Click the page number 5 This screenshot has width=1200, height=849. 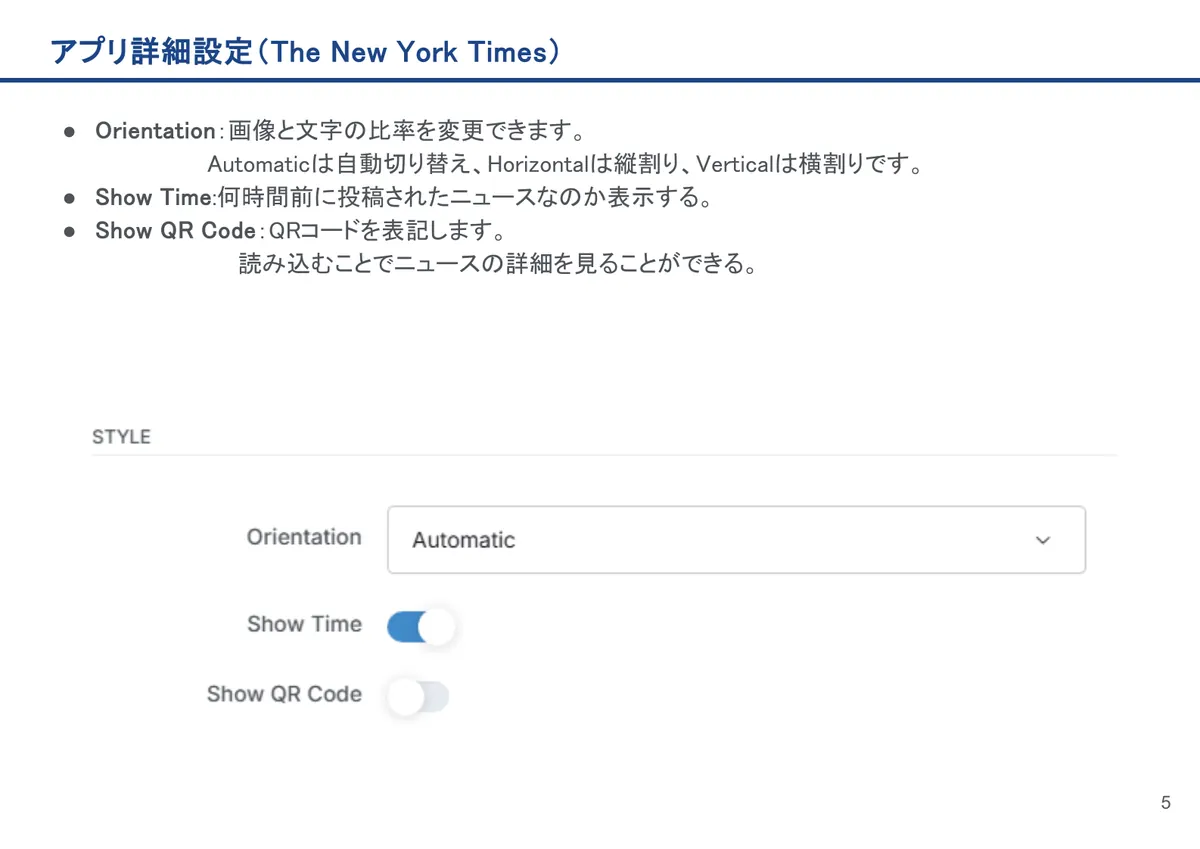1166,803
